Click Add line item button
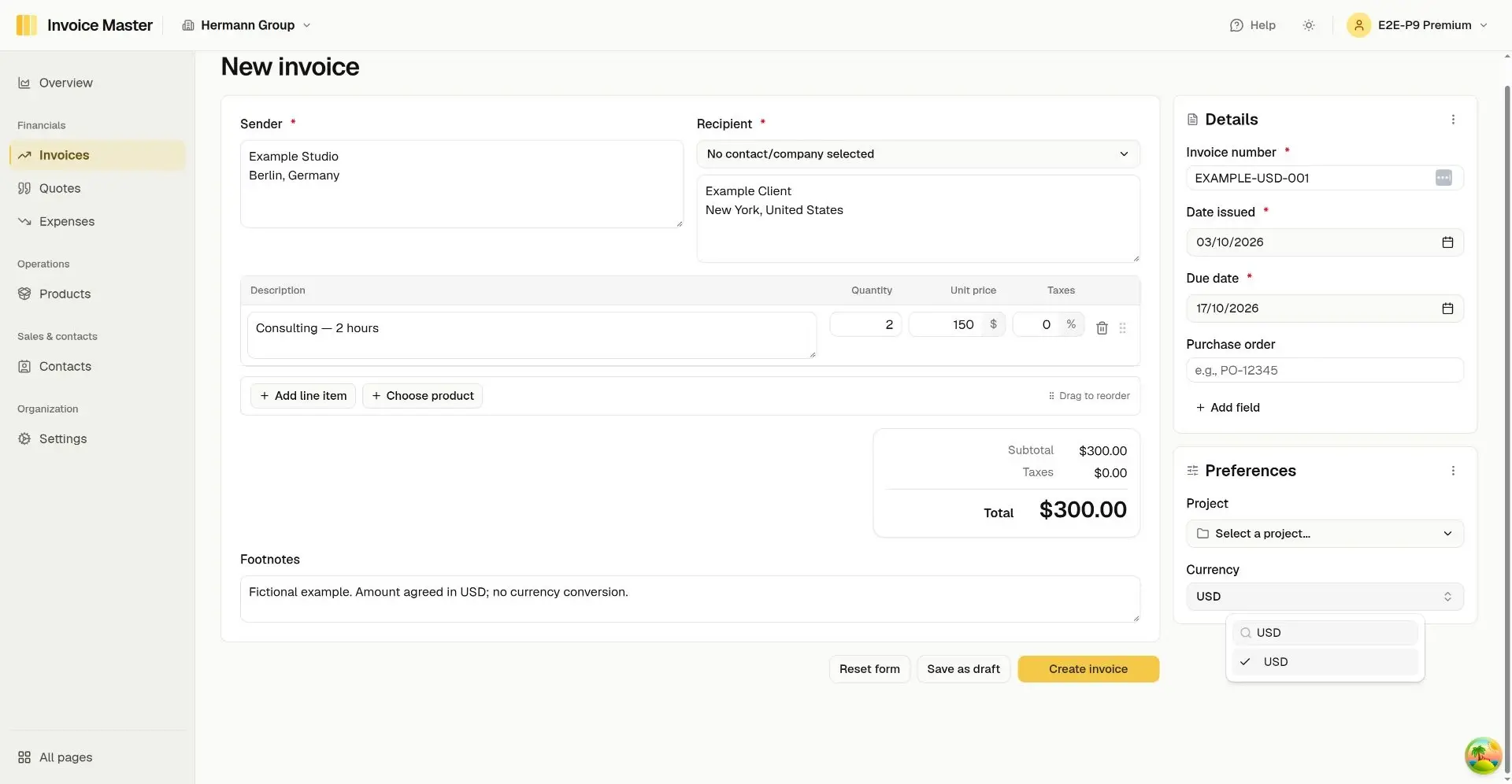 [x=303, y=396]
